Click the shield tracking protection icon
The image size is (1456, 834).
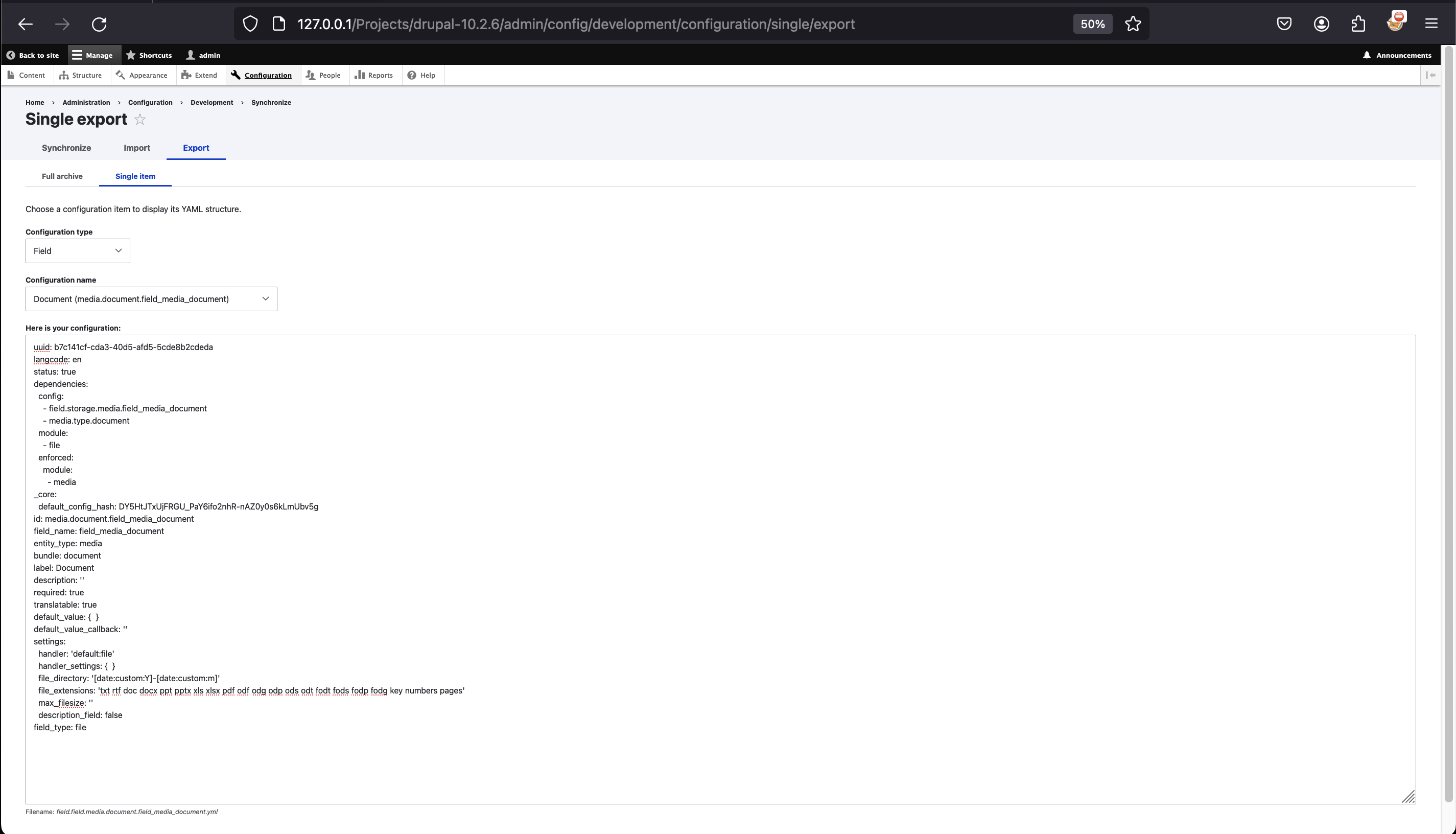pyautogui.click(x=250, y=24)
